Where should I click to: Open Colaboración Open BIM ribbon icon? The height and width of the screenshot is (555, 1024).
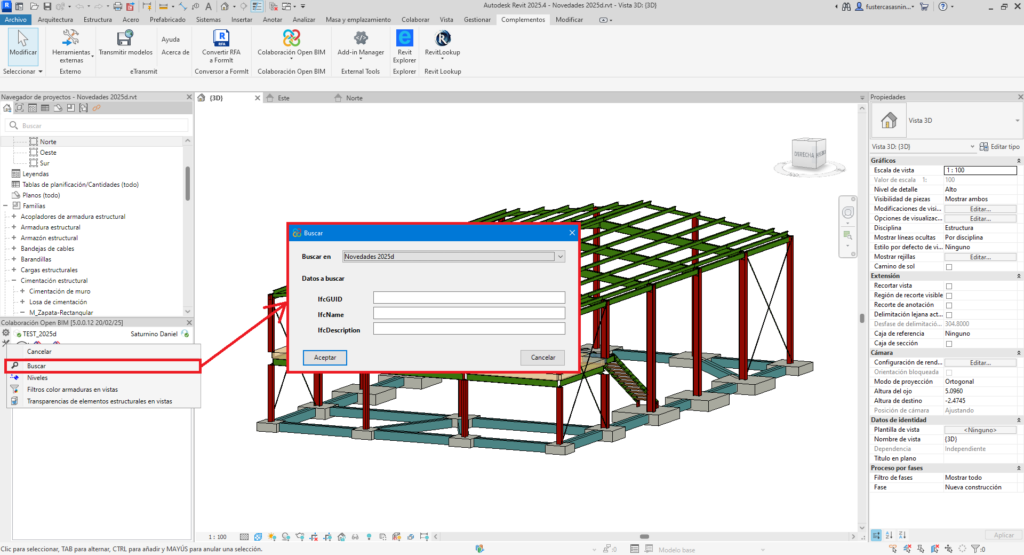coord(291,39)
